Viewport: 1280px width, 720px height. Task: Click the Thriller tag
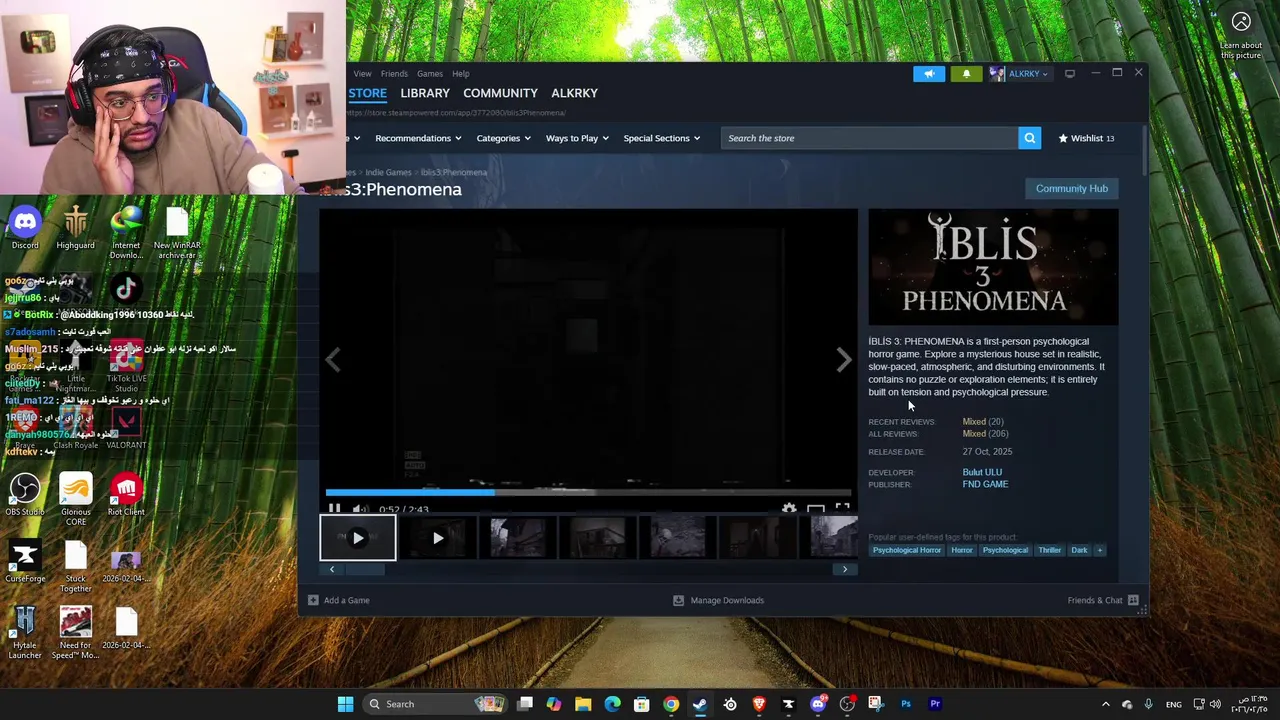click(1049, 550)
